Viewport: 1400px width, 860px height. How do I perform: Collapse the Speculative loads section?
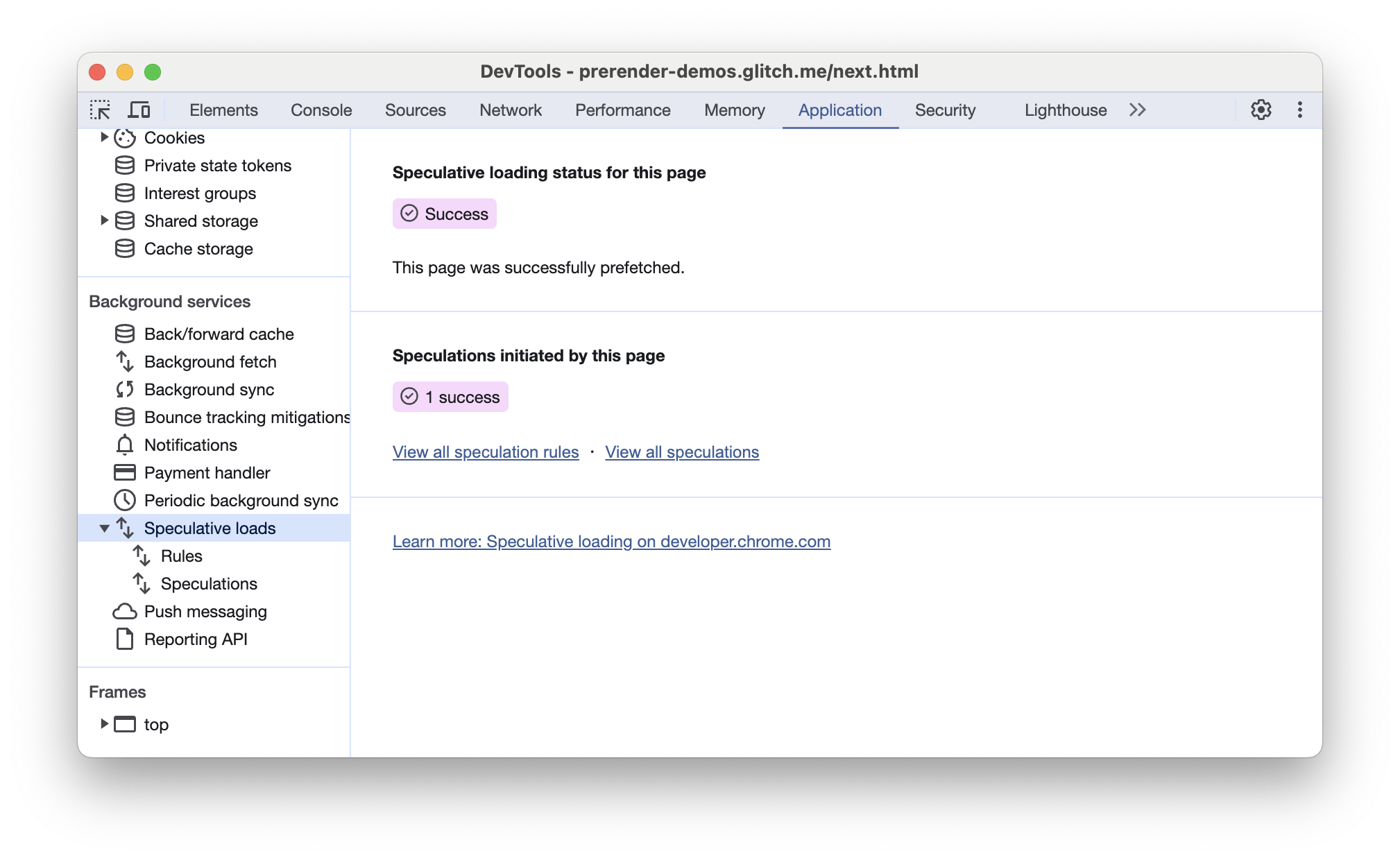click(x=104, y=527)
